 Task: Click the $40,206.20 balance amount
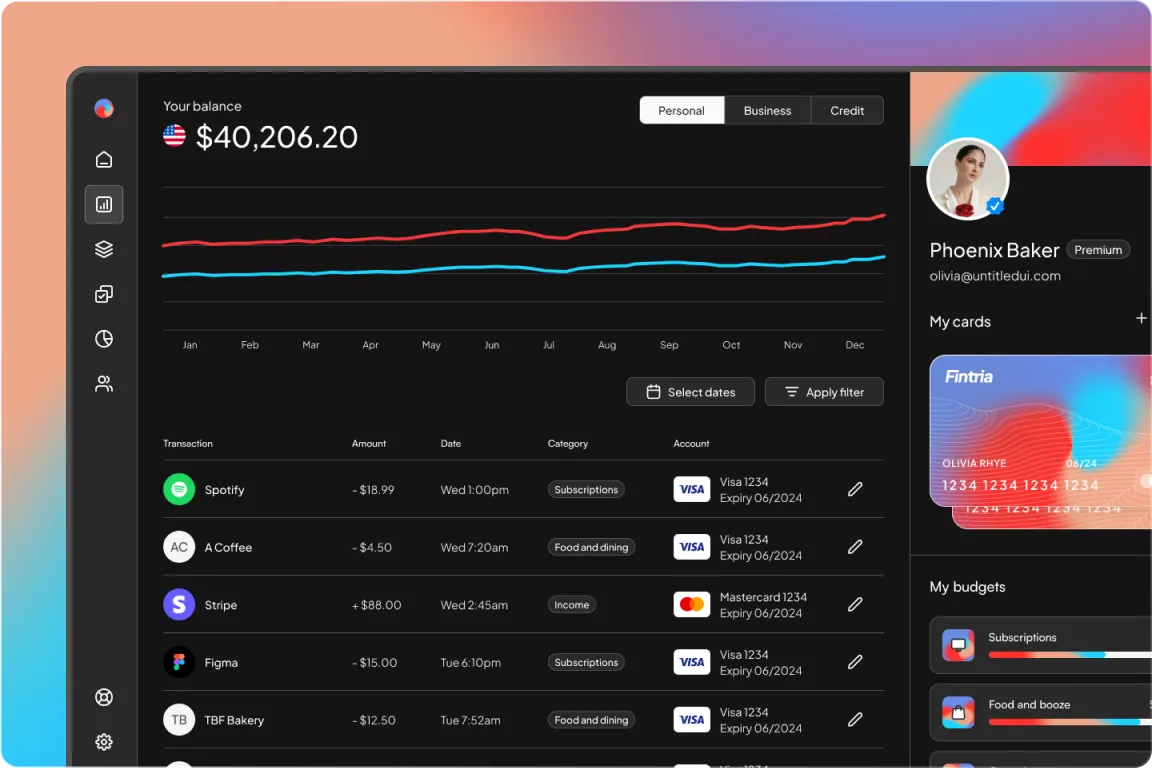pyautogui.click(x=276, y=137)
